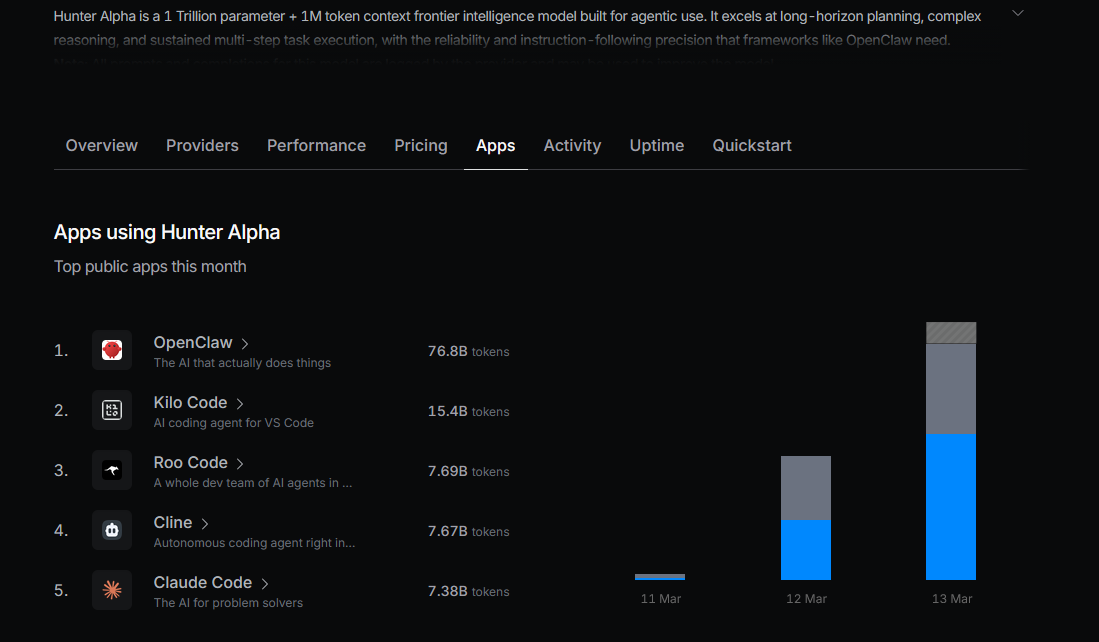Open the Roo Code app link

191,463
